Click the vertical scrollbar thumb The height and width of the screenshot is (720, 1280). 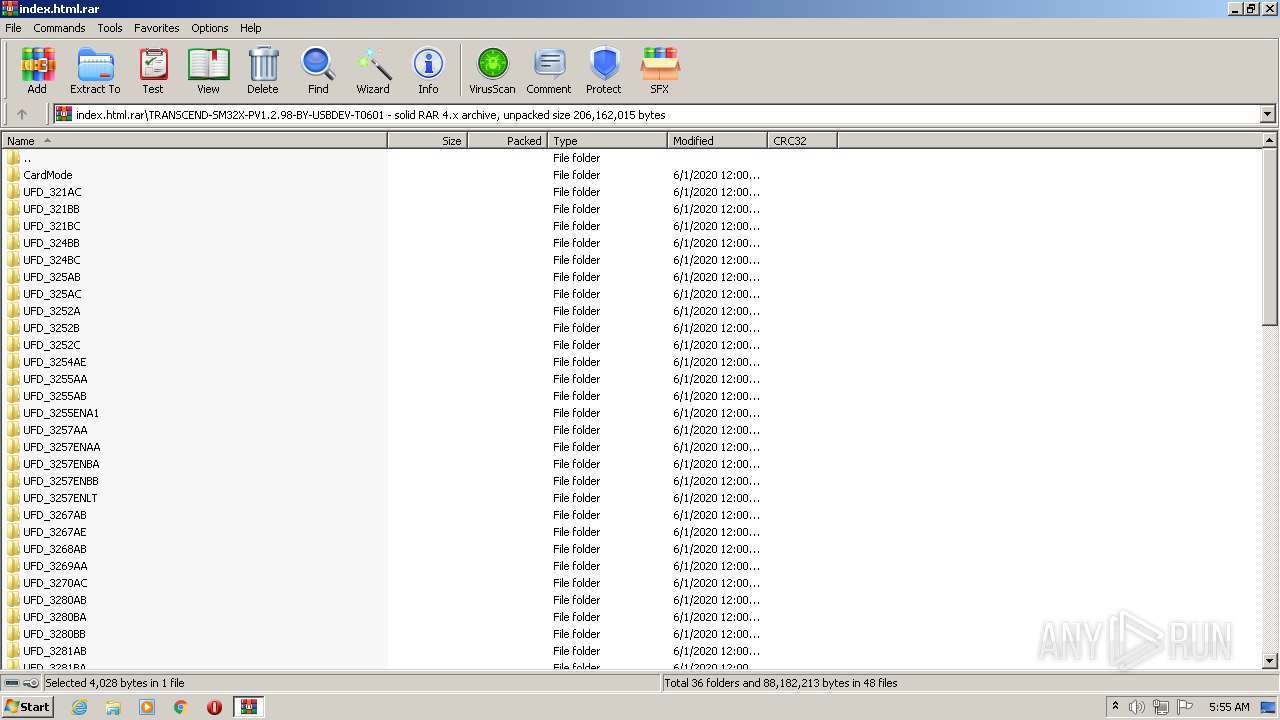(x=1270, y=237)
